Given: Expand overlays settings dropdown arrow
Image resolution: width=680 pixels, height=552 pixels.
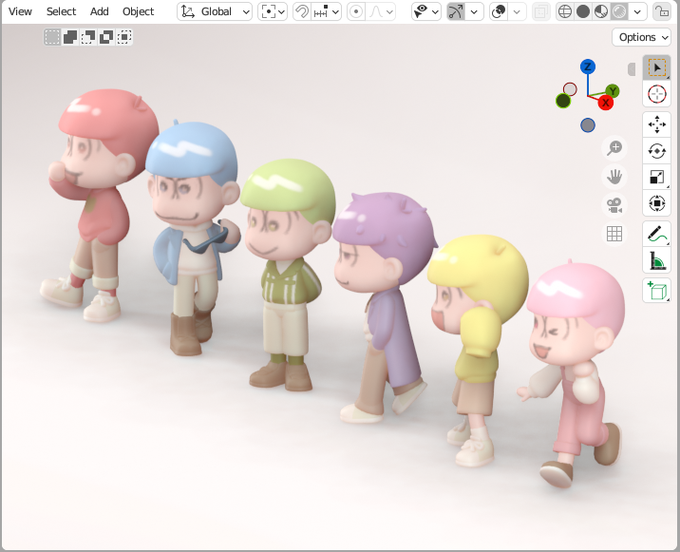Looking at the screenshot, I should pyautogui.click(x=517, y=12).
